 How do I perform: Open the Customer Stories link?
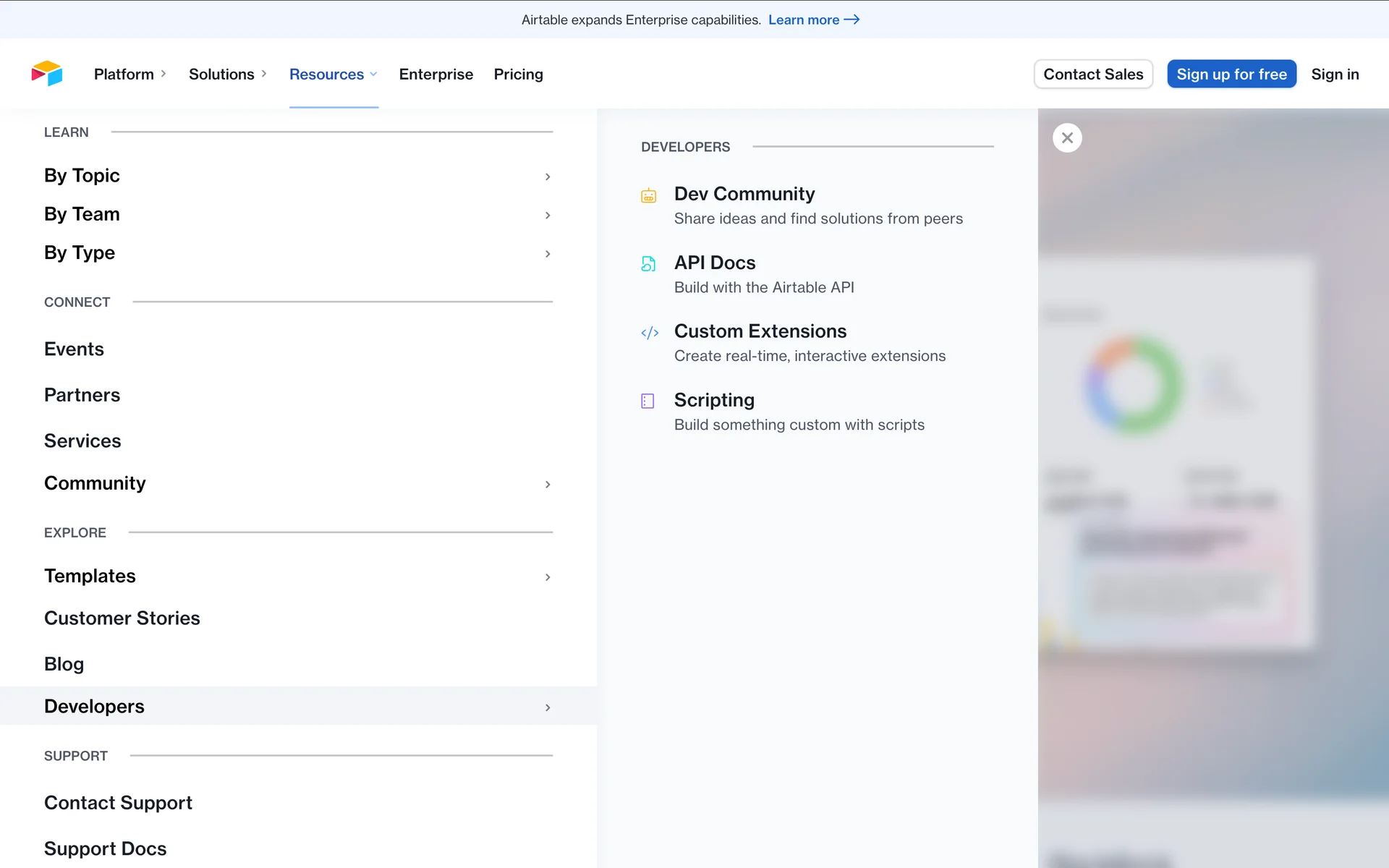122,618
